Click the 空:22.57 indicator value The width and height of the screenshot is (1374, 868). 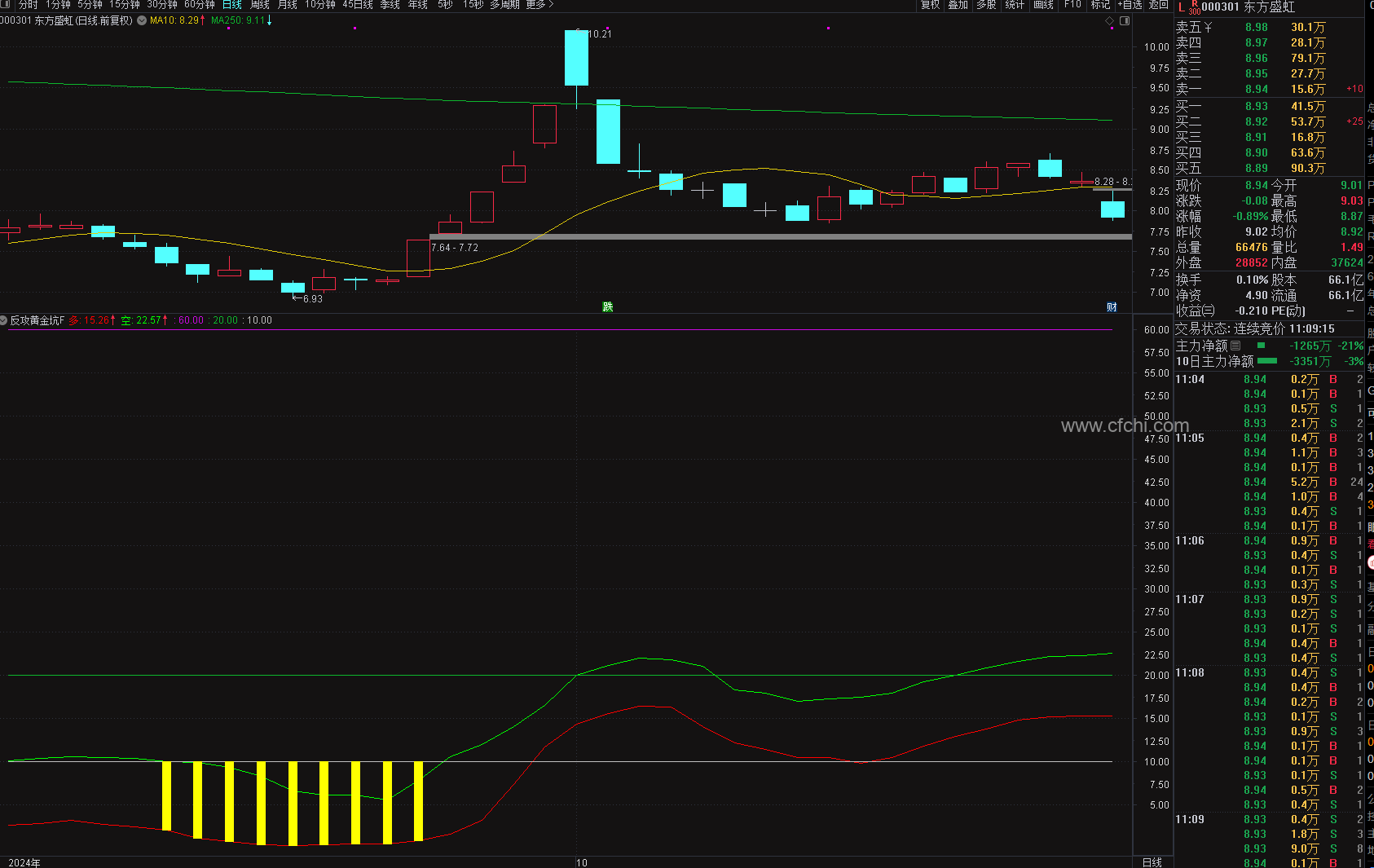tap(144, 321)
